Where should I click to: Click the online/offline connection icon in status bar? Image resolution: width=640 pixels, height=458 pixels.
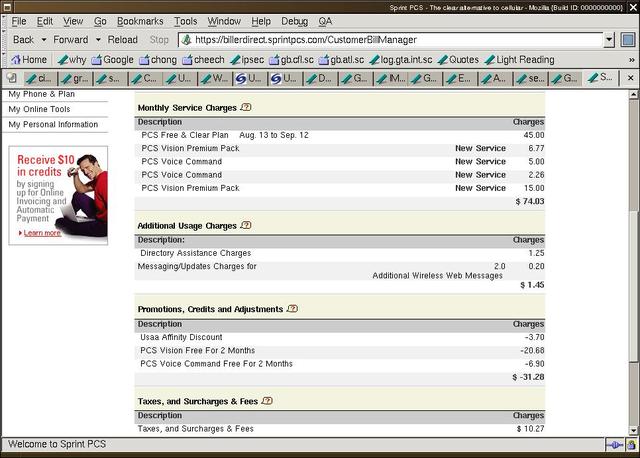614,445
